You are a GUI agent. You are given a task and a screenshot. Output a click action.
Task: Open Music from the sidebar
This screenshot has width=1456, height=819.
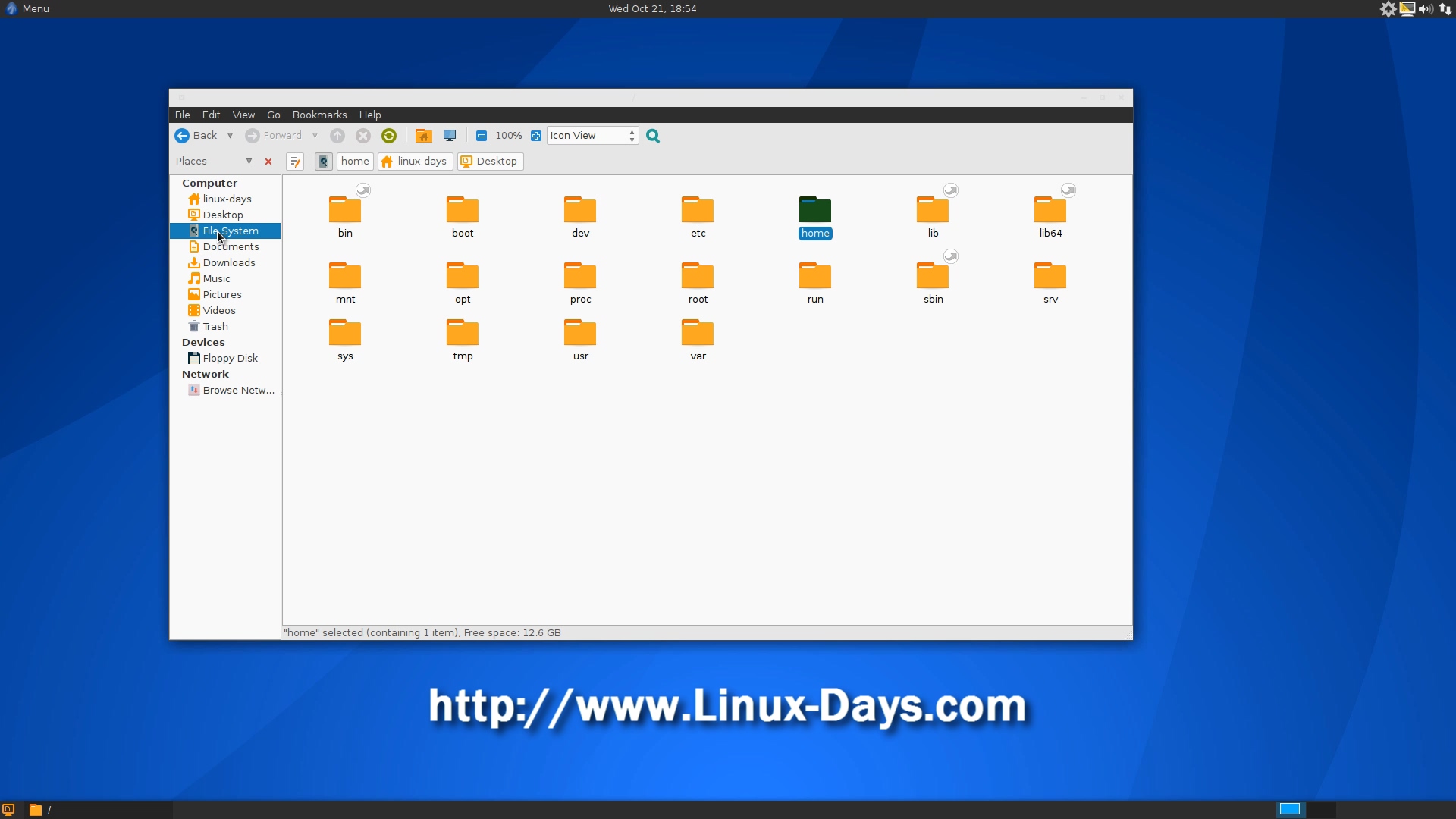[x=225, y=279]
